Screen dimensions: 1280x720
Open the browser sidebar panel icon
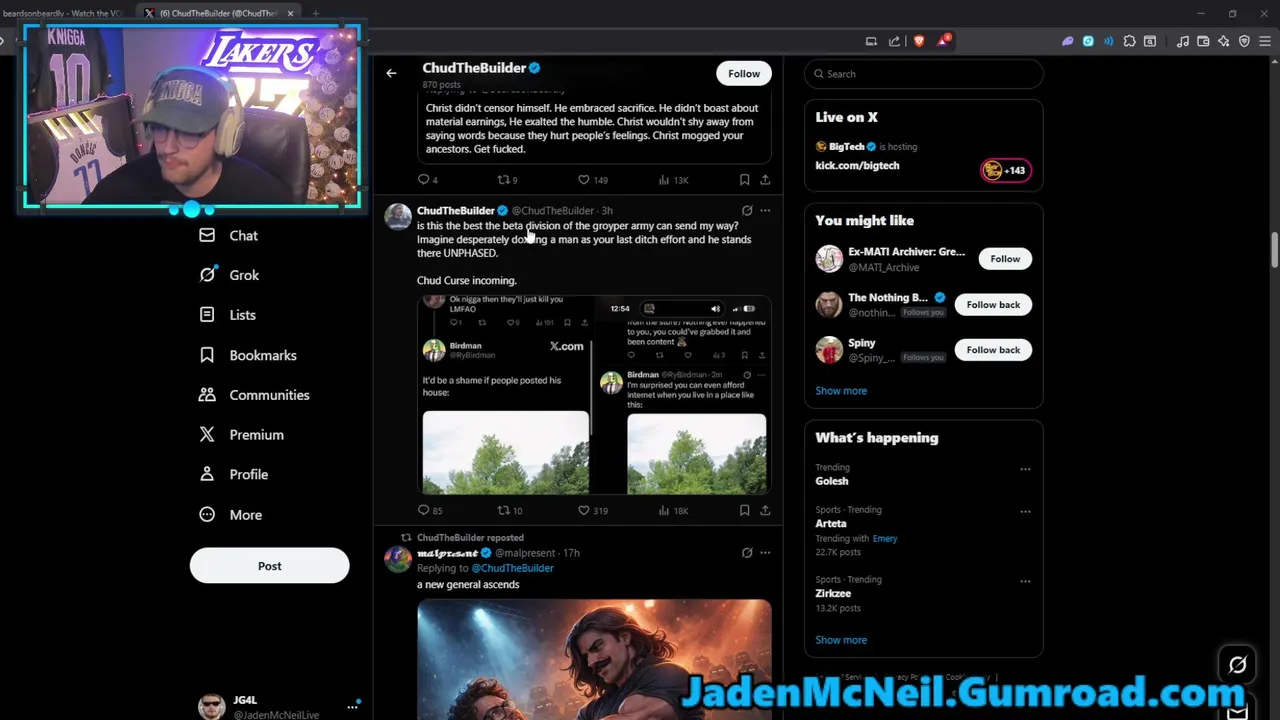click(x=1150, y=41)
